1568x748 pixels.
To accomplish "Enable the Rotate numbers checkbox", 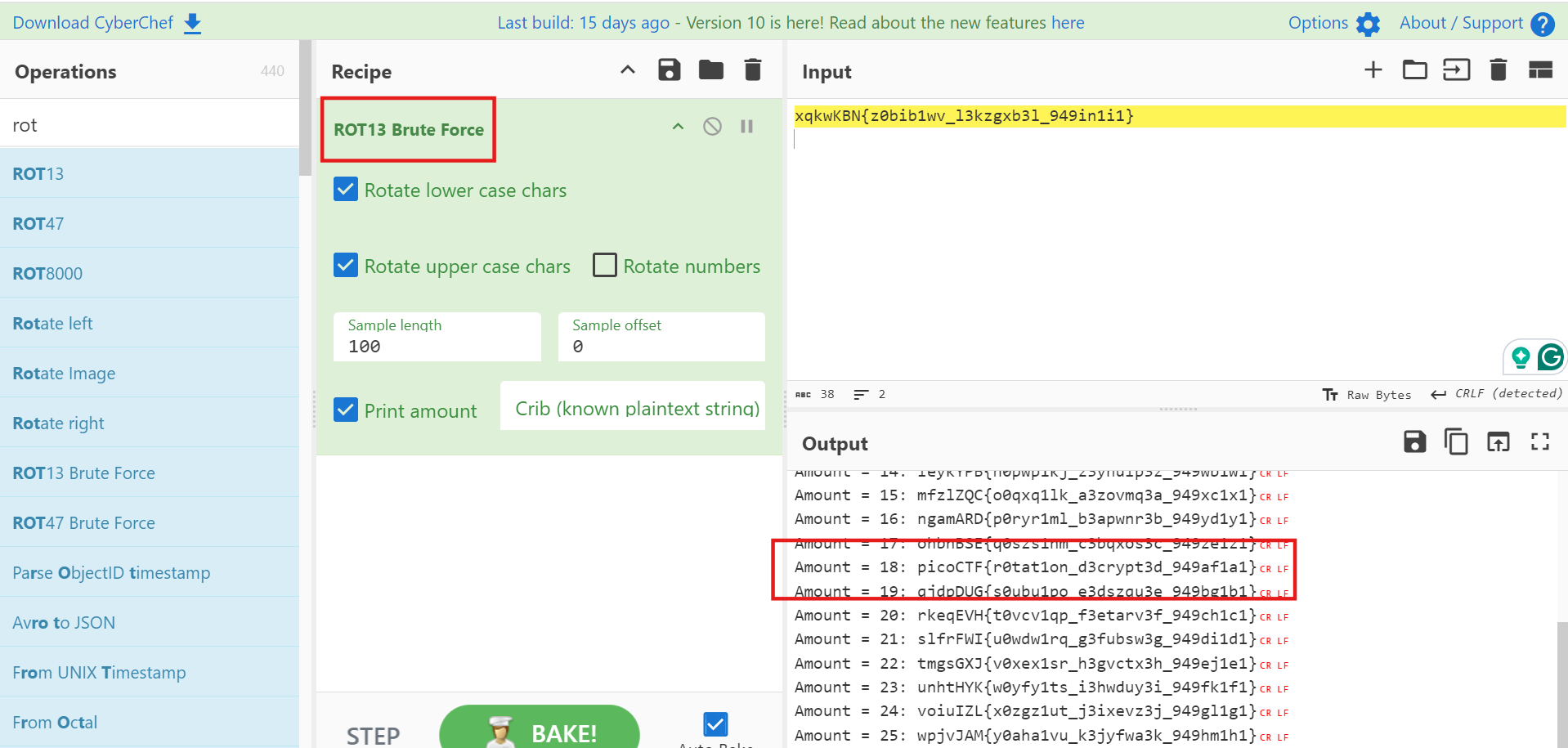I will (x=605, y=266).
